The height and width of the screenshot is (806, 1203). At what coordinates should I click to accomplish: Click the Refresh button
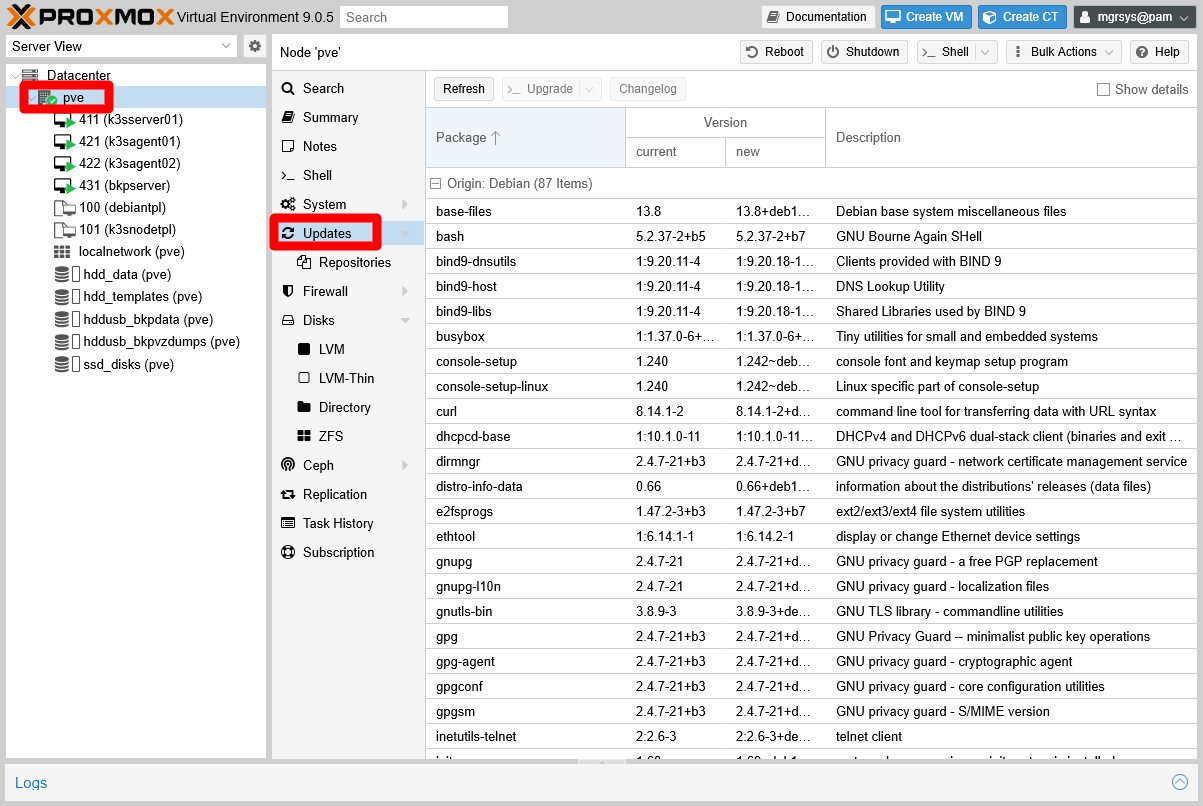point(463,89)
